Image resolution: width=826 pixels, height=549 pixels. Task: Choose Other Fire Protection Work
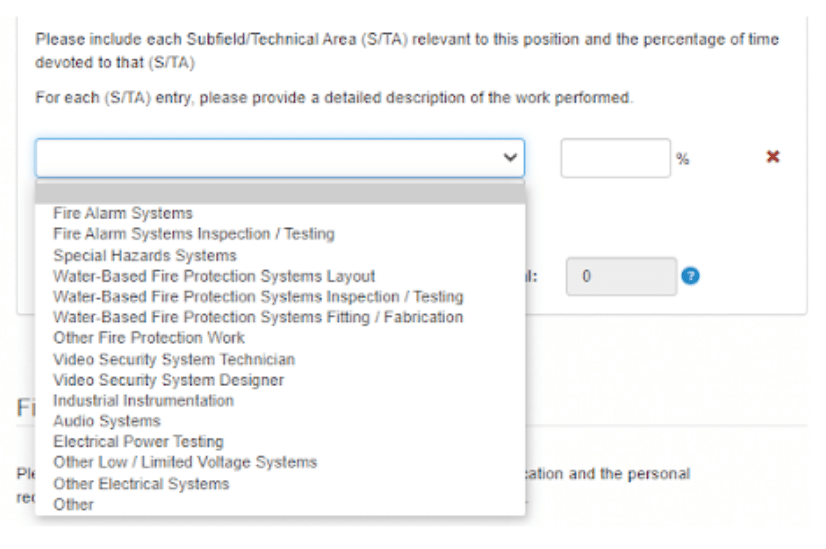(x=149, y=338)
